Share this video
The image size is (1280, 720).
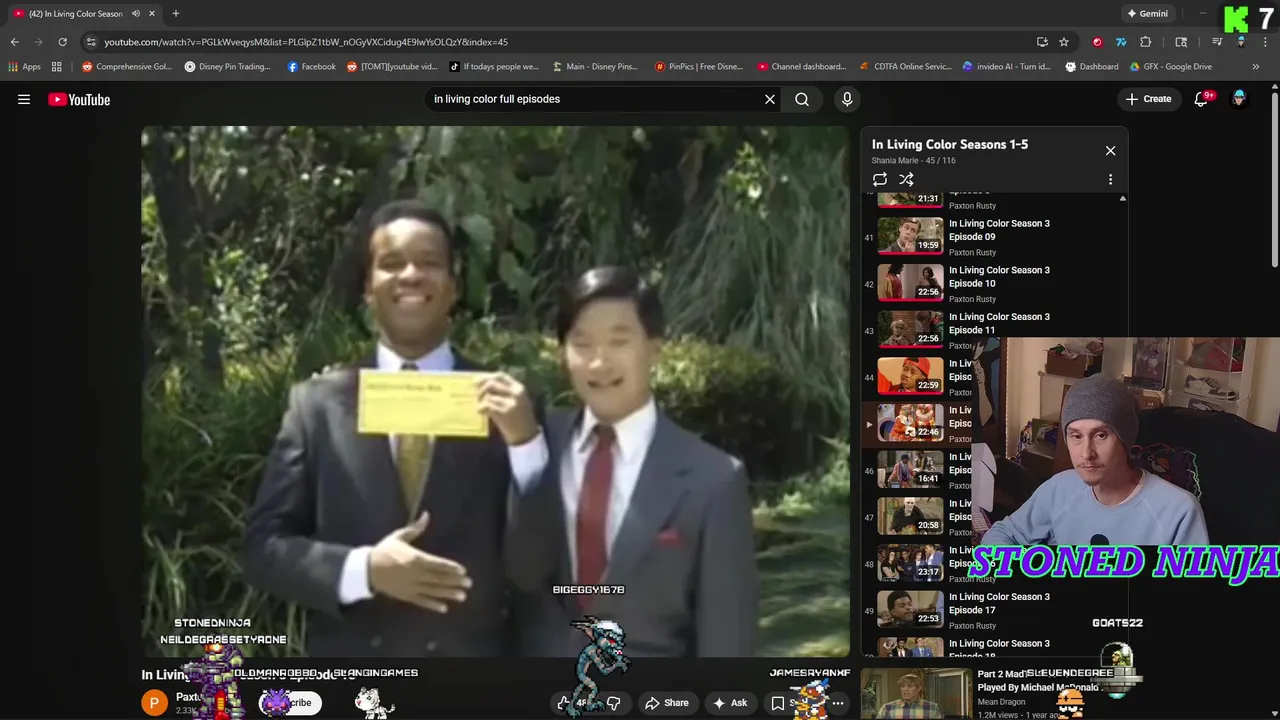[667, 703]
